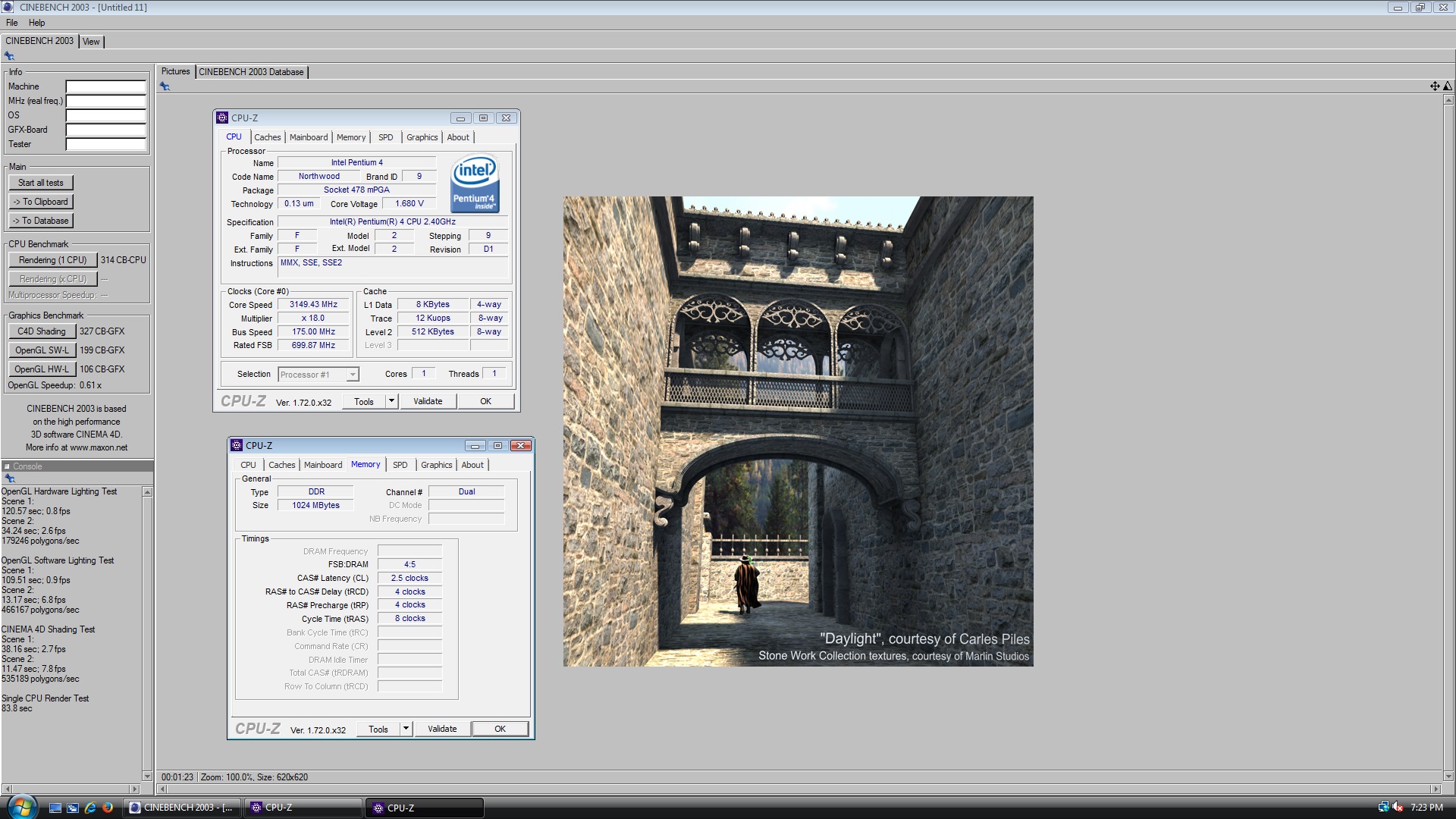
Task: Click the CPU-Z icon in lower window title
Action: coord(237,445)
